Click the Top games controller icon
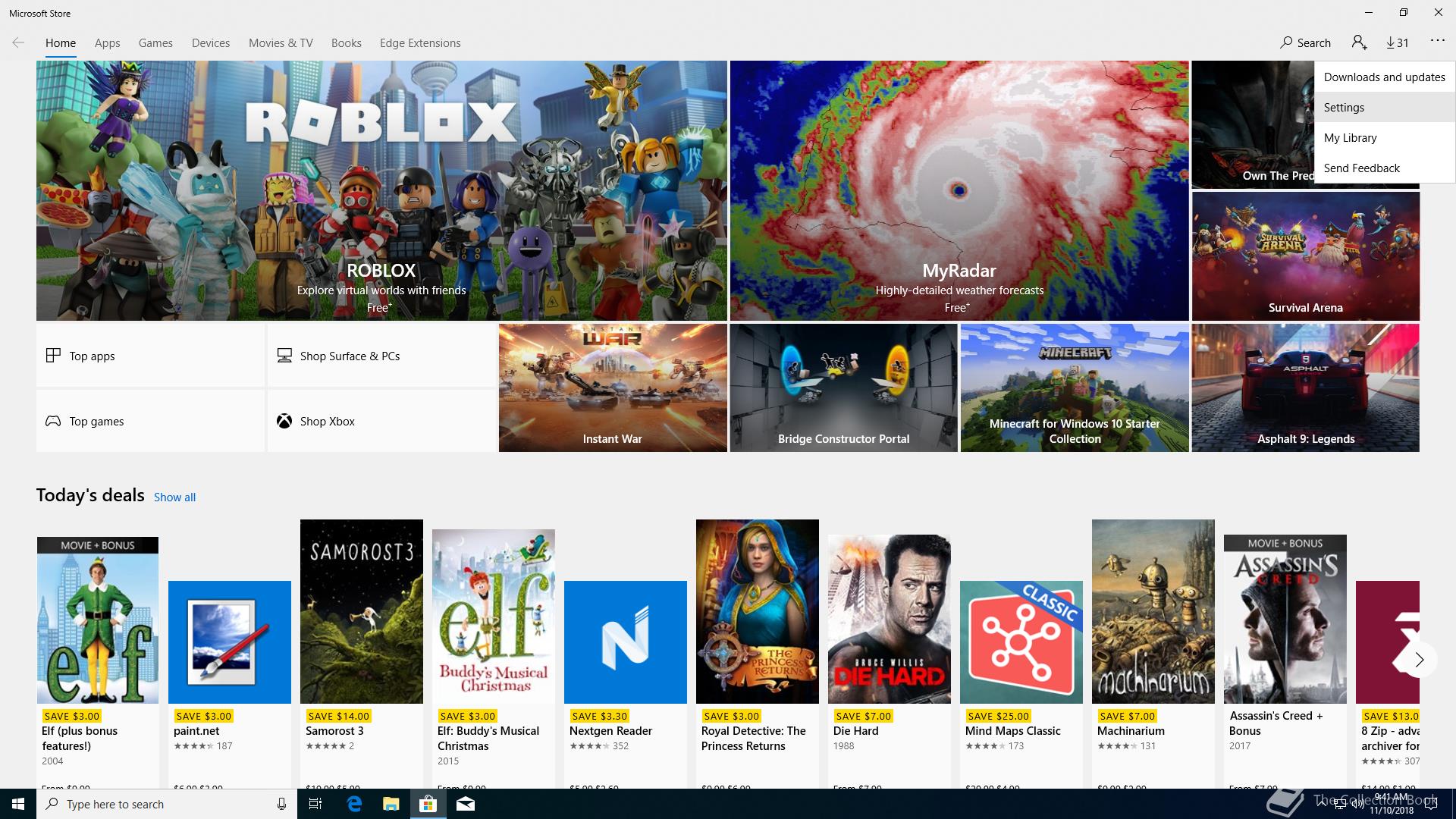Viewport: 1456px width, 819px height. (53, 421)
